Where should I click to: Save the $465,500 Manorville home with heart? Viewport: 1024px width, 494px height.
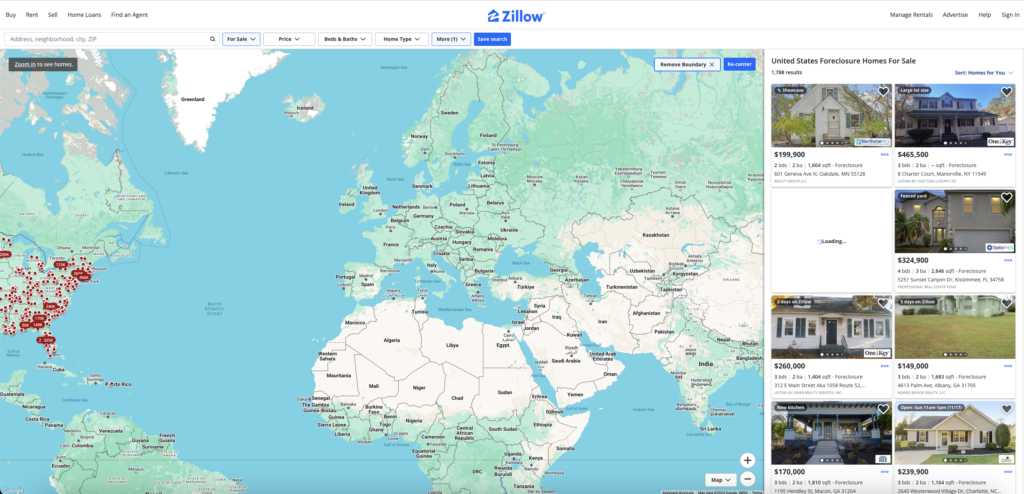(x=1006, y=91)
